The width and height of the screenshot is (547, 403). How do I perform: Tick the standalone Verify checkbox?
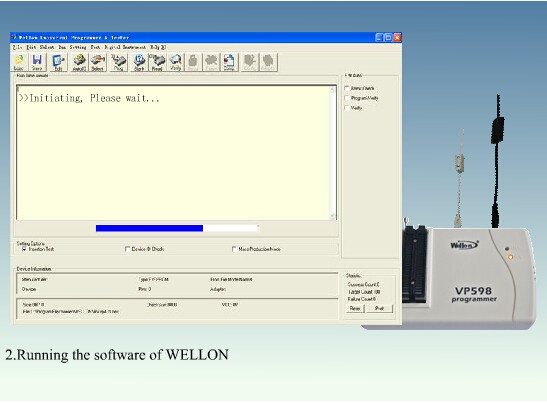347,108
